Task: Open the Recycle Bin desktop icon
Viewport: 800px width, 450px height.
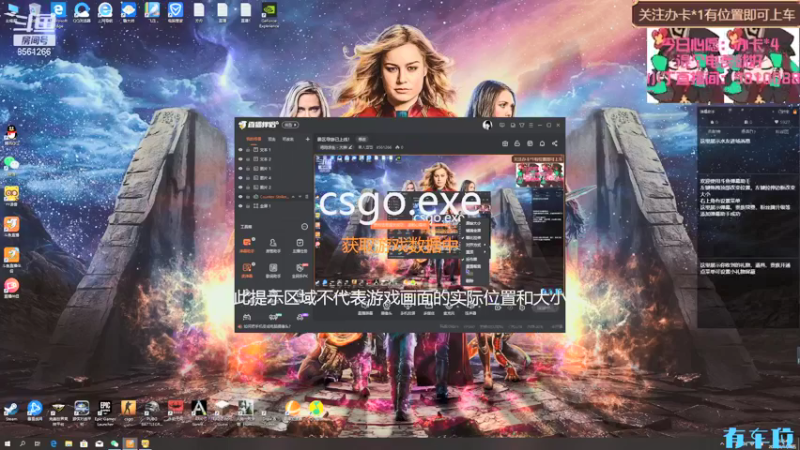Action: 35,13
